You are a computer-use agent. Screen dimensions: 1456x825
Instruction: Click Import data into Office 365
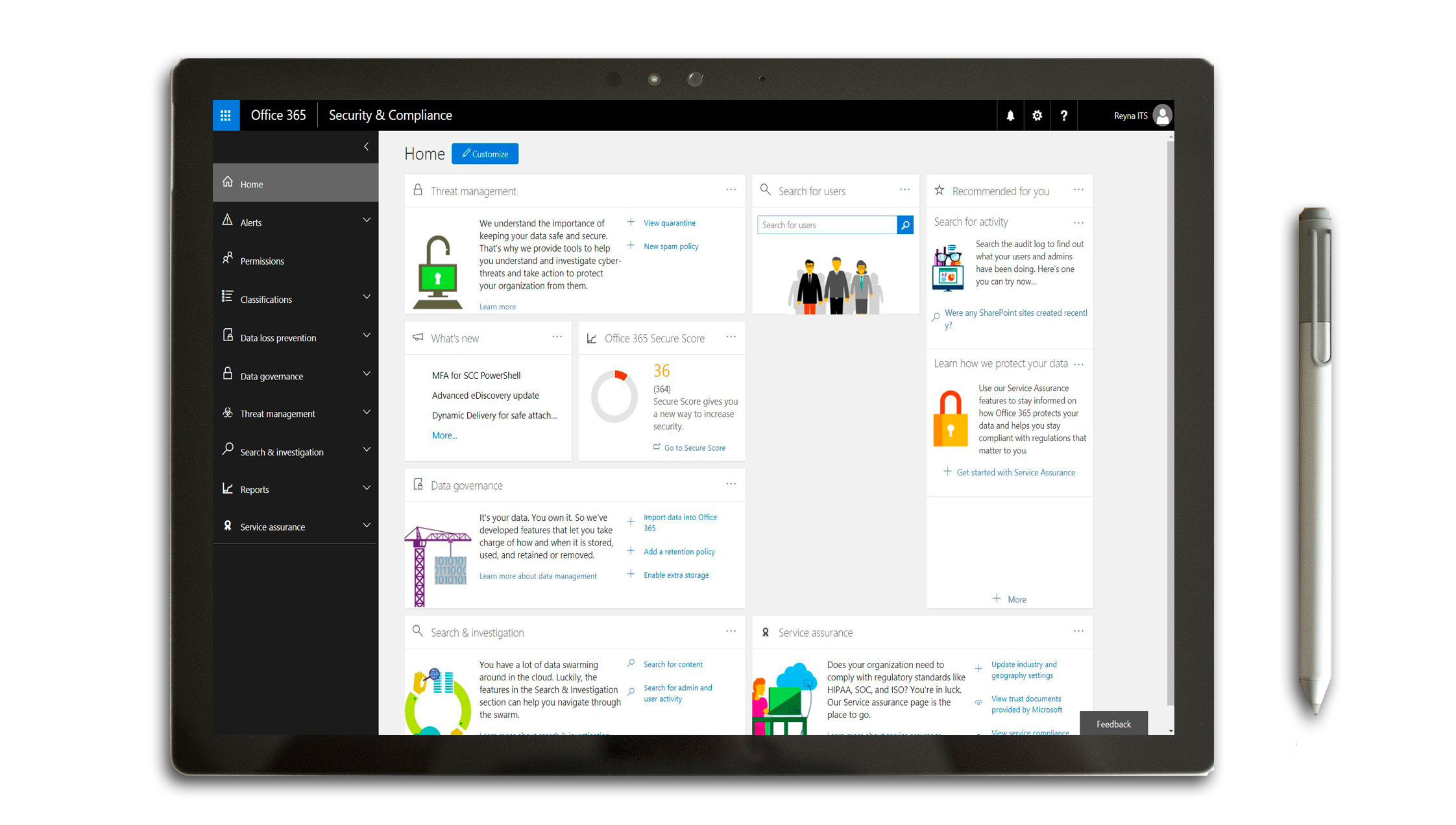[680, 522]
